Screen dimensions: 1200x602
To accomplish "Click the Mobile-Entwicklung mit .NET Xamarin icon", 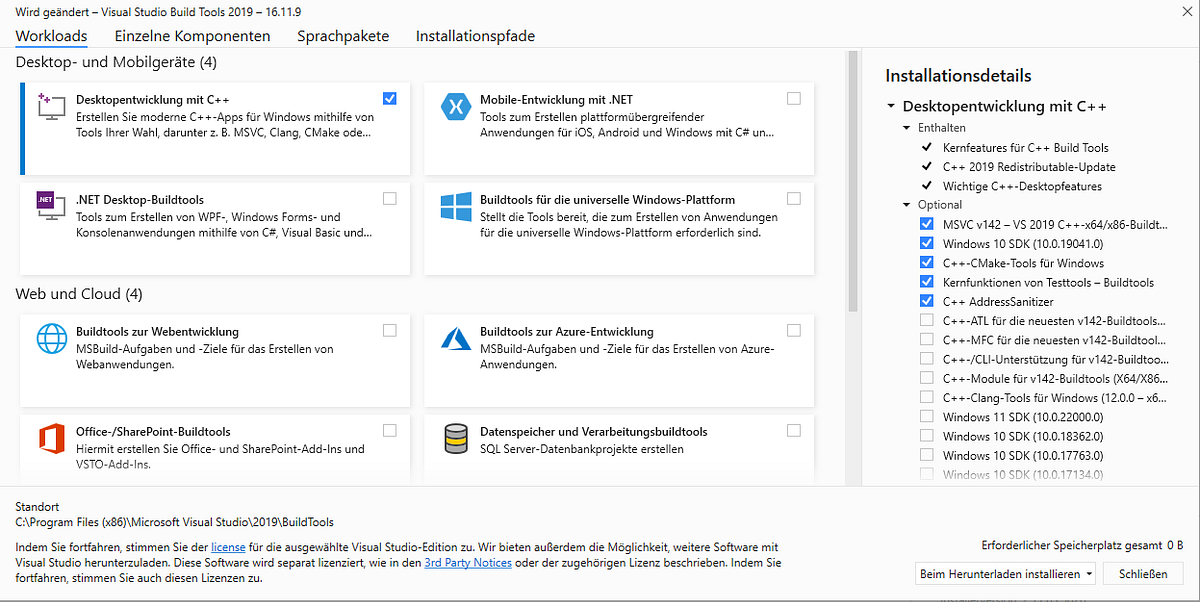I will point(456,108).
